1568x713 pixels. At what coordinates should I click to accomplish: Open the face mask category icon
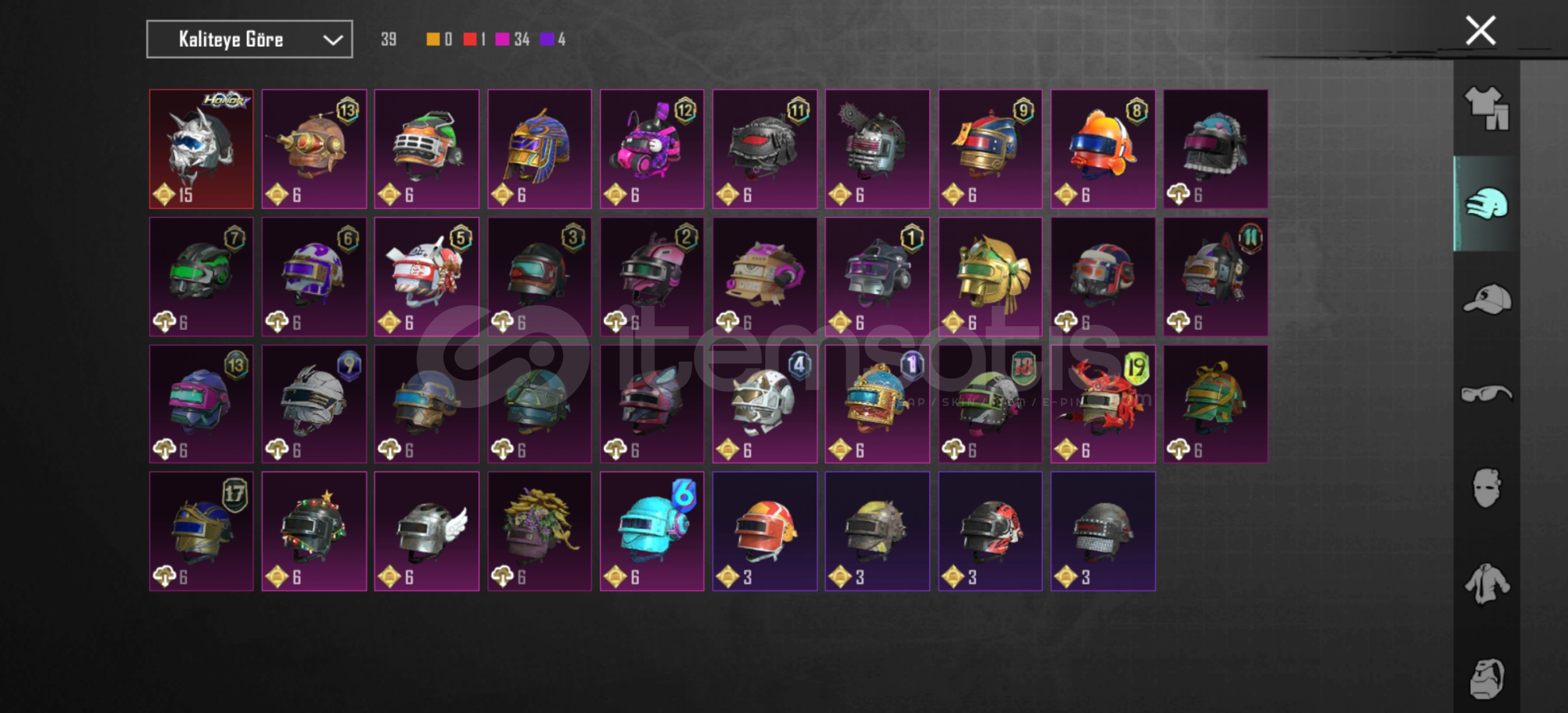click(1487, 488)
